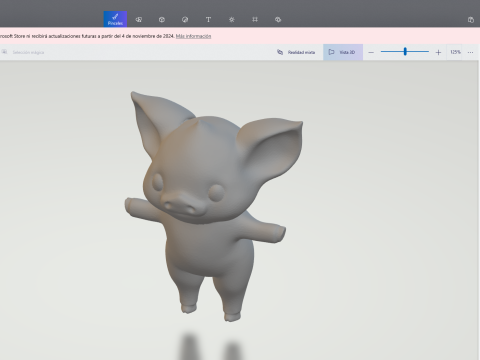Zoom in with the plus button
480x360 pixels.
click(x=438, y=52)
